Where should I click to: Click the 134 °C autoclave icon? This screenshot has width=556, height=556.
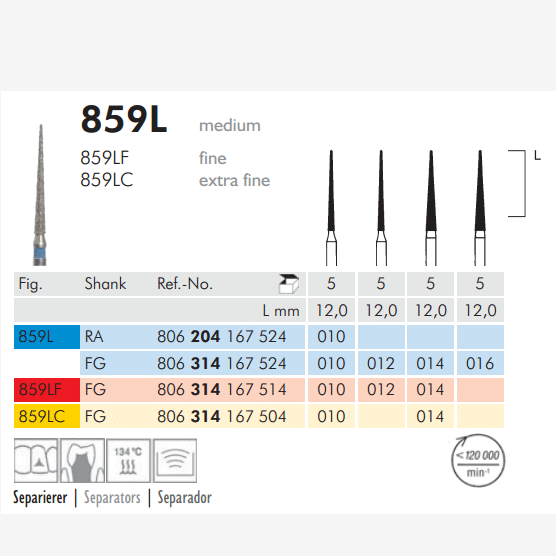point(128,460)
